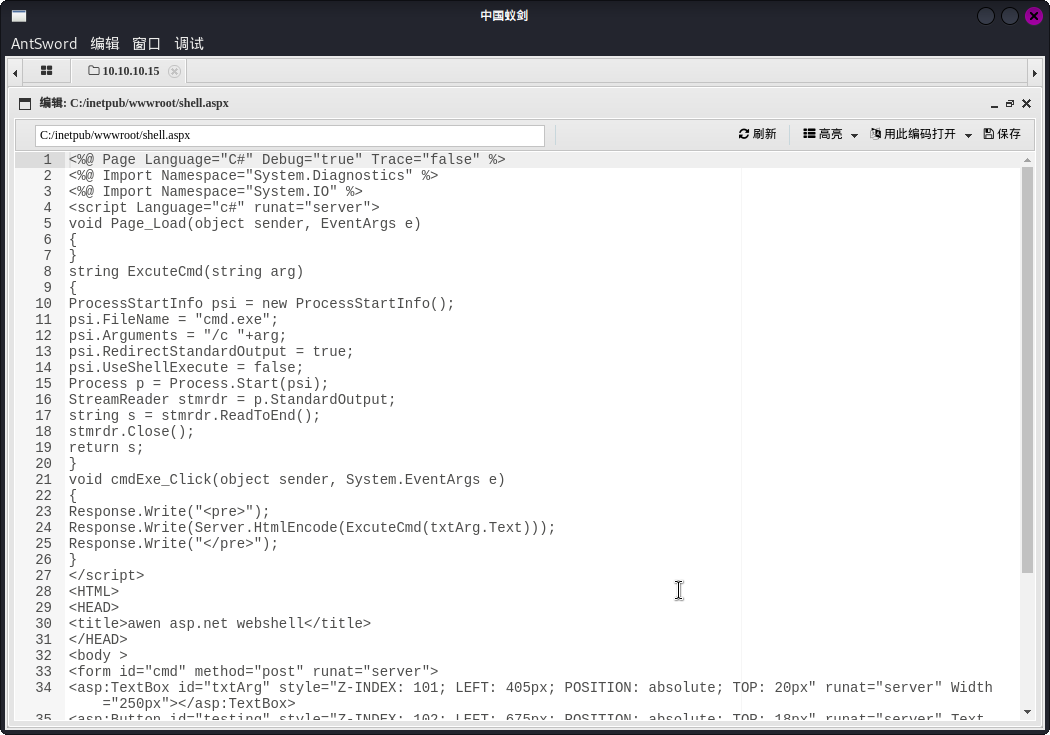This screenshot has width=1050, height=735.
Task: Click the psi.Arguments line
Action: click(177, 335)
